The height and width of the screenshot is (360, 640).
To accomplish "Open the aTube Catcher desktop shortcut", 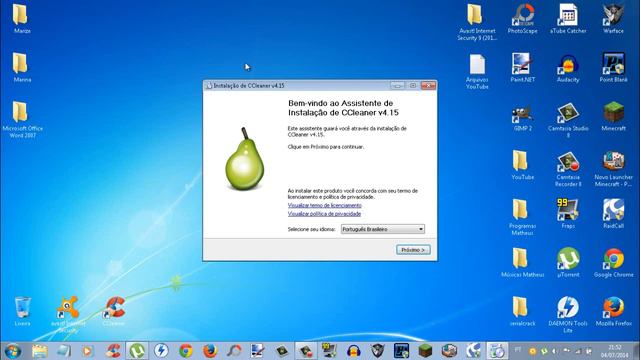I will (568, 19).
